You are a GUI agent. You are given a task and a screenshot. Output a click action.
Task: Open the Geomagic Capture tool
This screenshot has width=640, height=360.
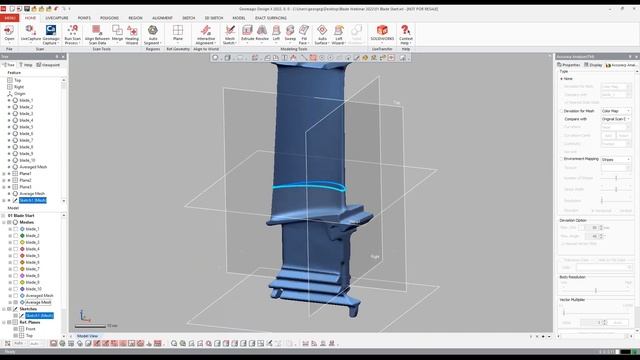pos(51,34)
